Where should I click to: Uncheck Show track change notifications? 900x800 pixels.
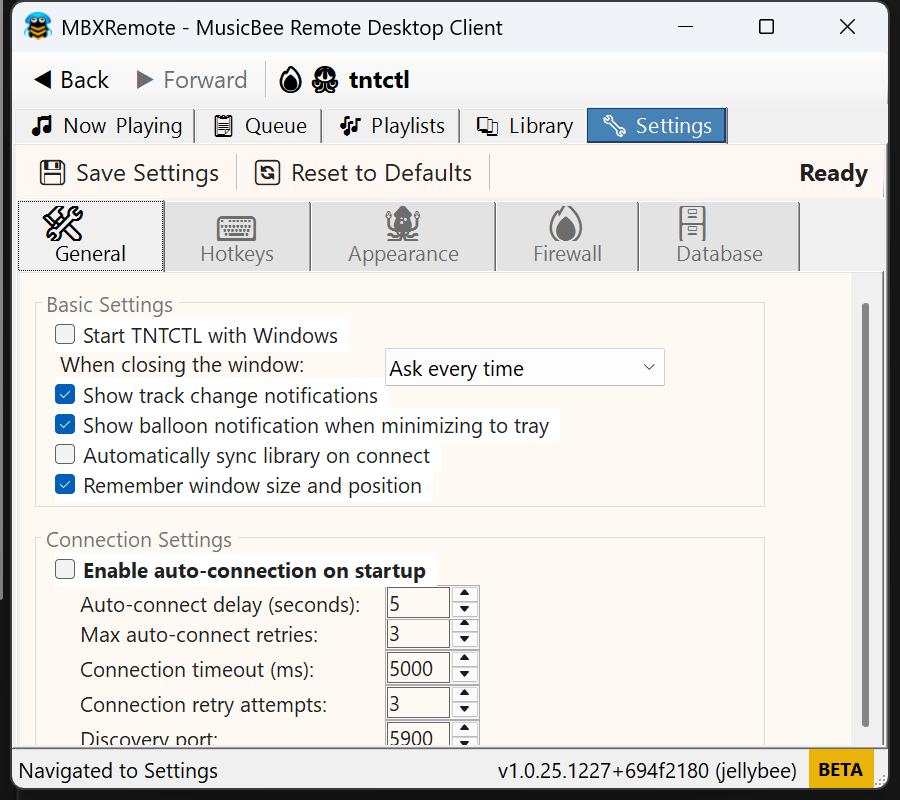(65, 395)
